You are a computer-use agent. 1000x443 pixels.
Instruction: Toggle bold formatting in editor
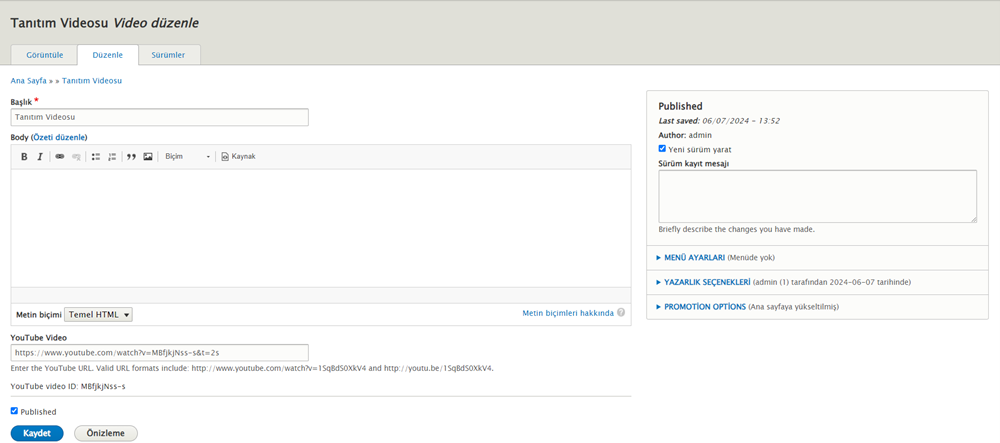coord(24,157)
